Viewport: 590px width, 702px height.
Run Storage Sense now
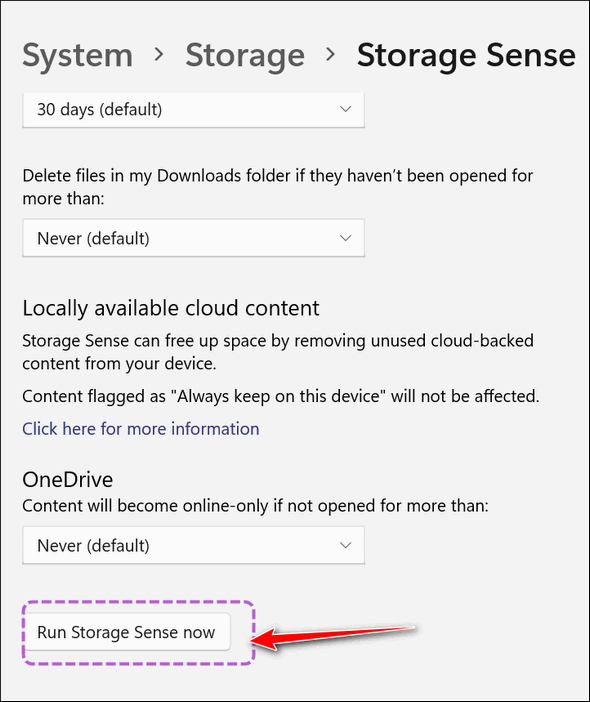(x=126, y=632)
